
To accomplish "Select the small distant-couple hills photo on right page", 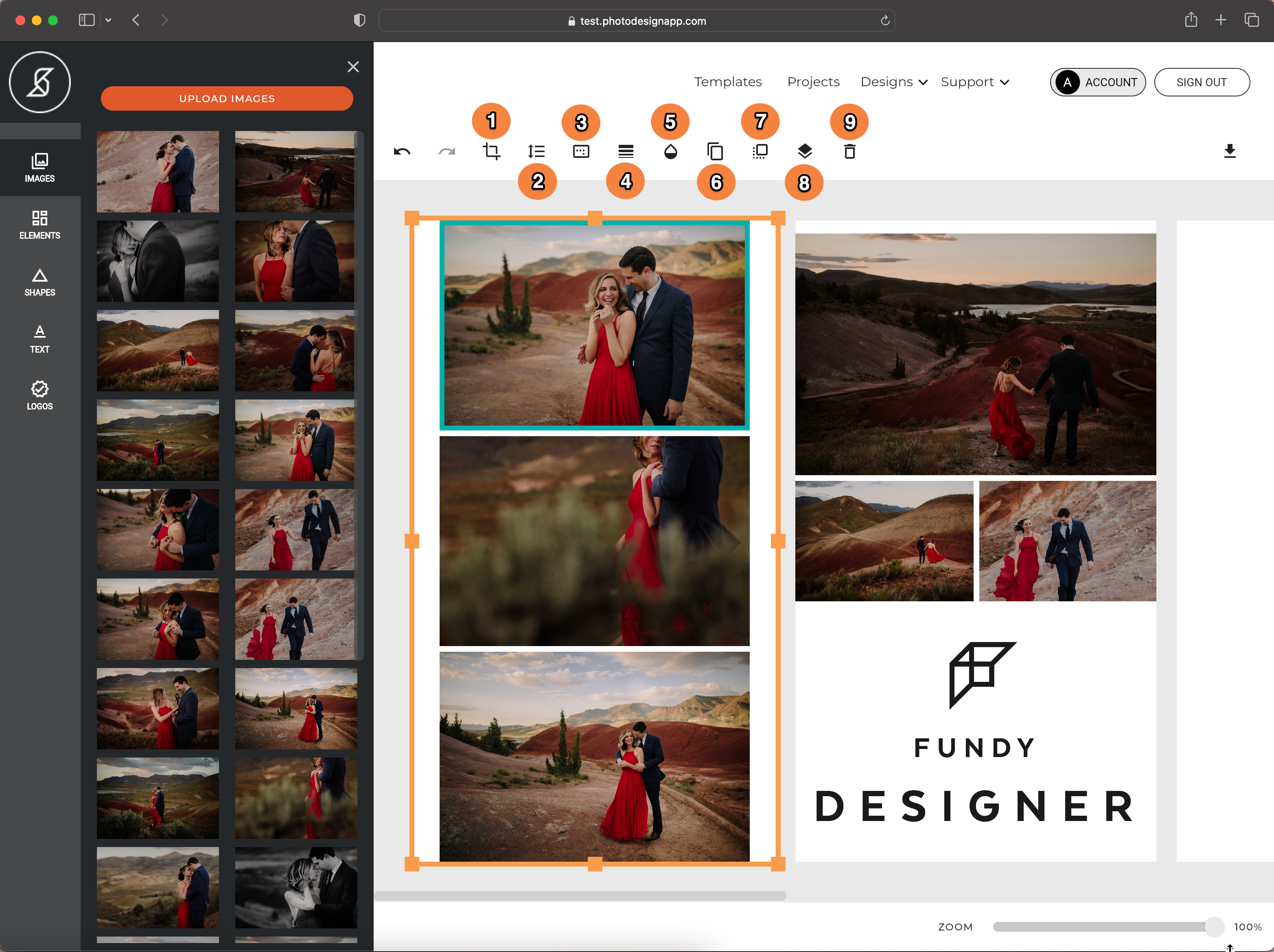I will click(x=884, y=541).
